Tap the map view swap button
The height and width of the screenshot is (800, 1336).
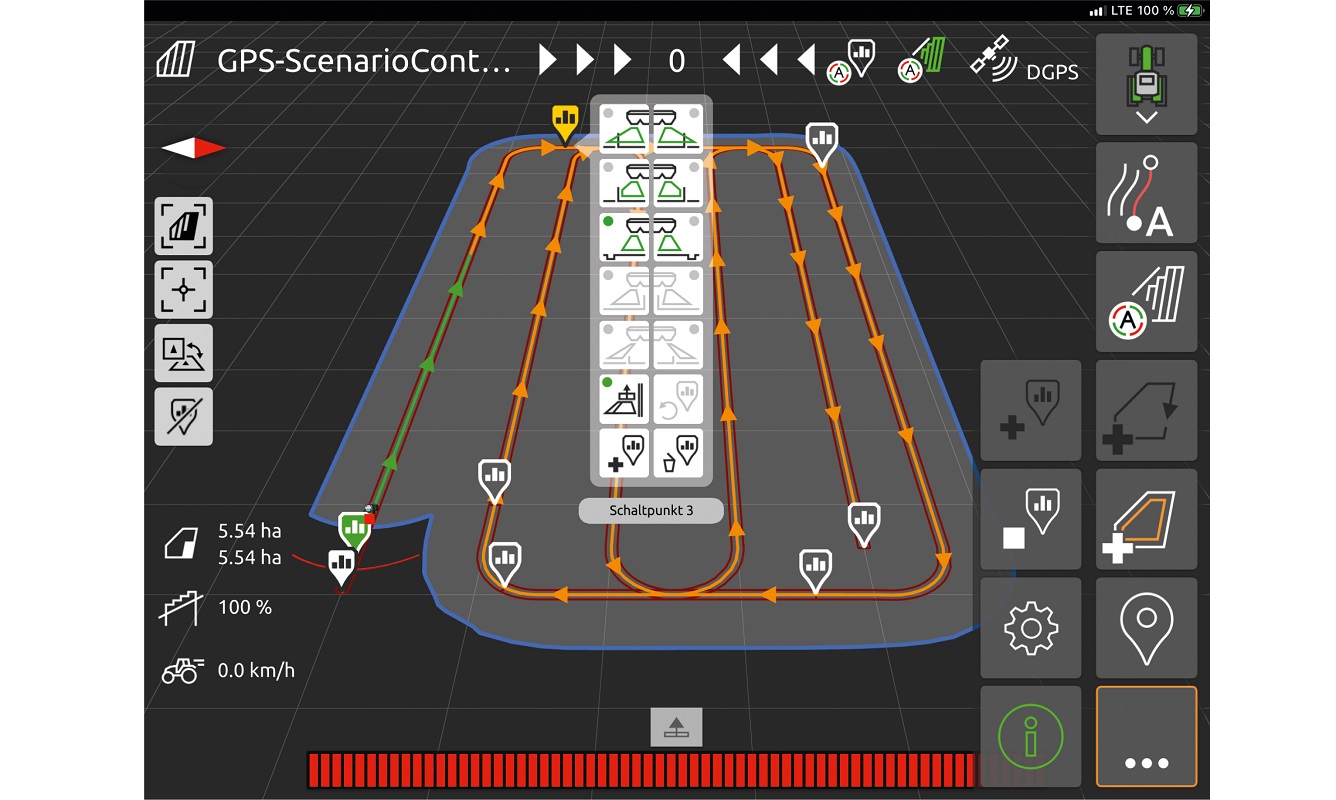[183, 353]
